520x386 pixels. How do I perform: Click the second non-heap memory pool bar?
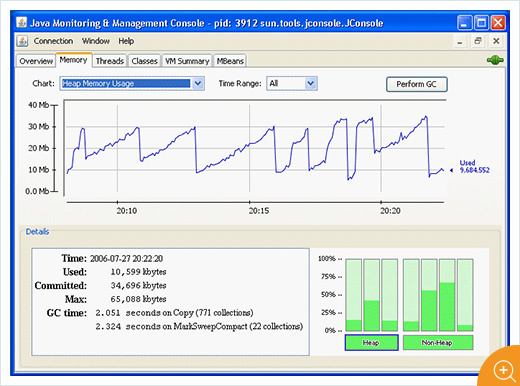tap(429, 295)
